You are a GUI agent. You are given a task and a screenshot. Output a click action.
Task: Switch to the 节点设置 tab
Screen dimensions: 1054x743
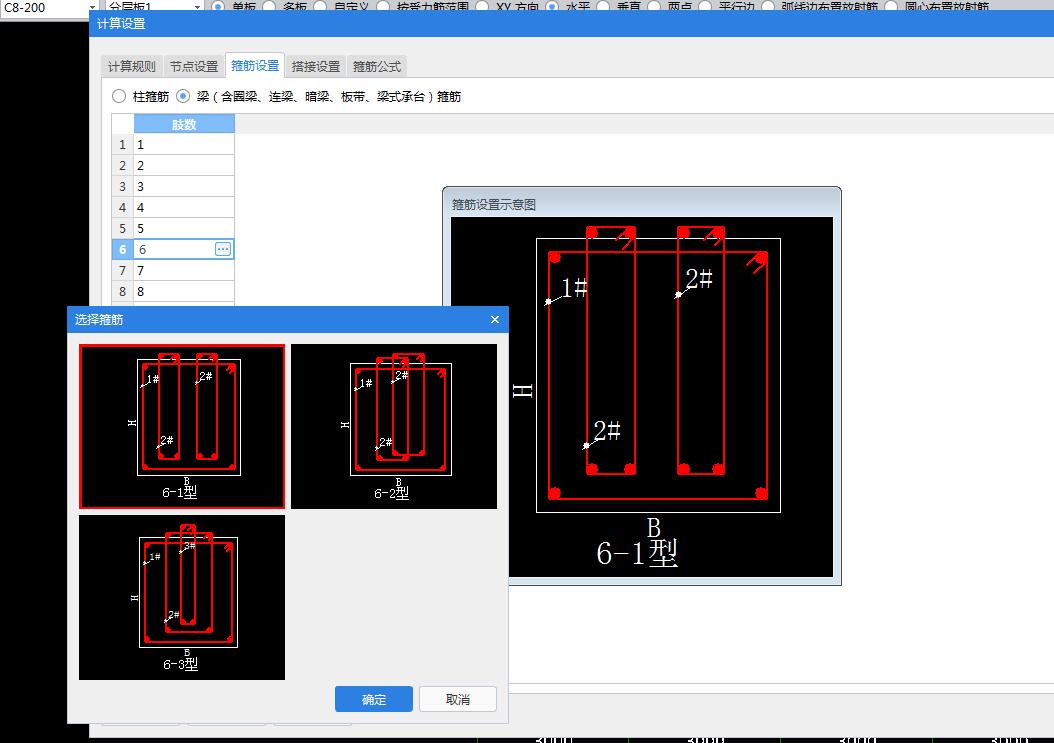(194, 66)
